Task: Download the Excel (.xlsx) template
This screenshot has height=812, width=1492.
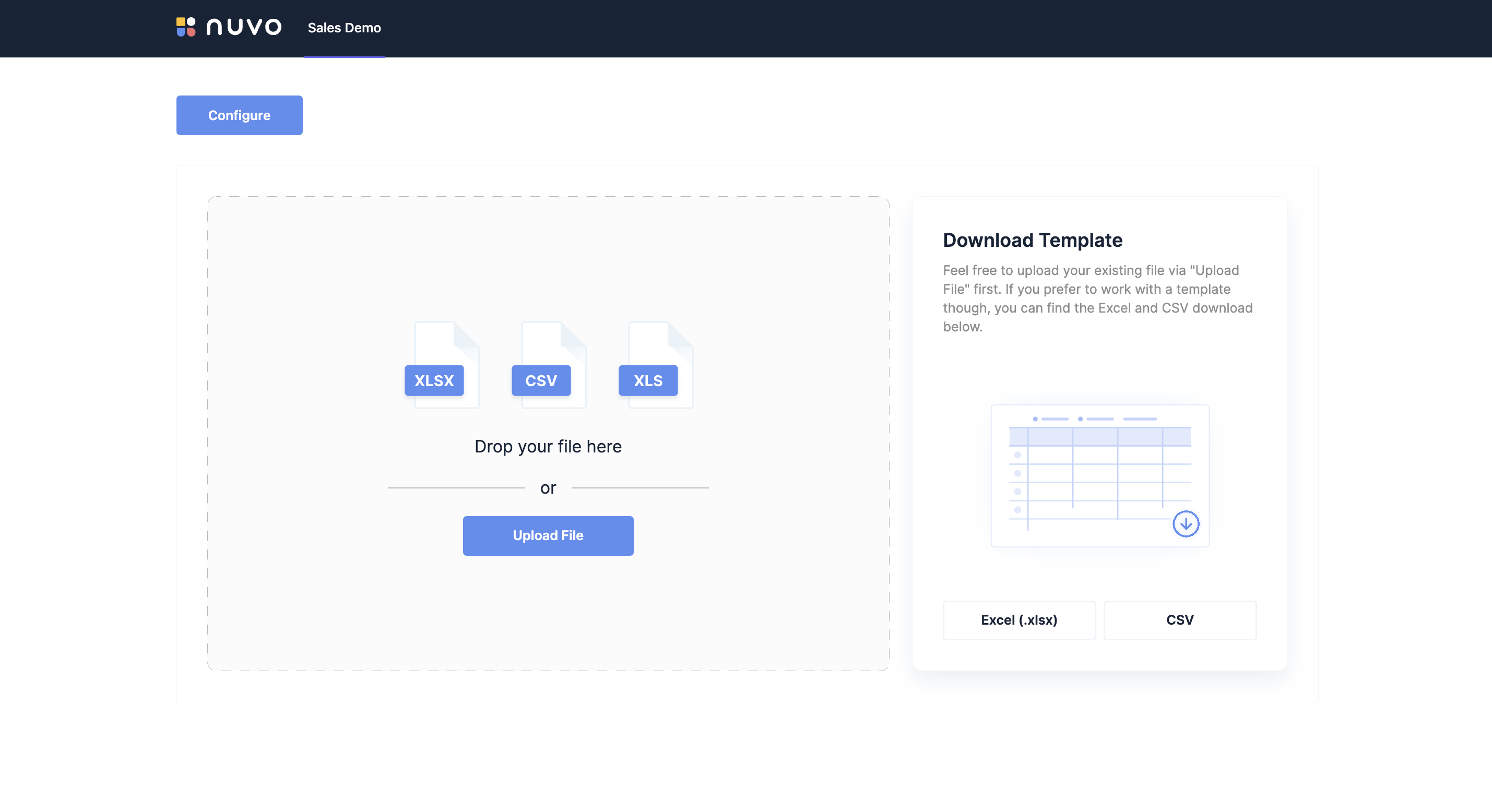Action: pyautogui.click(x=1019, y=620)
